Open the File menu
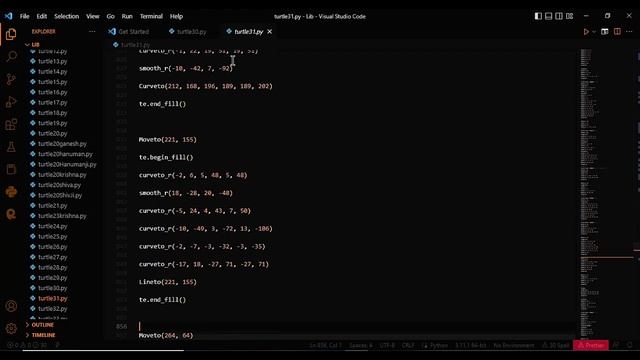640x360 pixels. 24,16
